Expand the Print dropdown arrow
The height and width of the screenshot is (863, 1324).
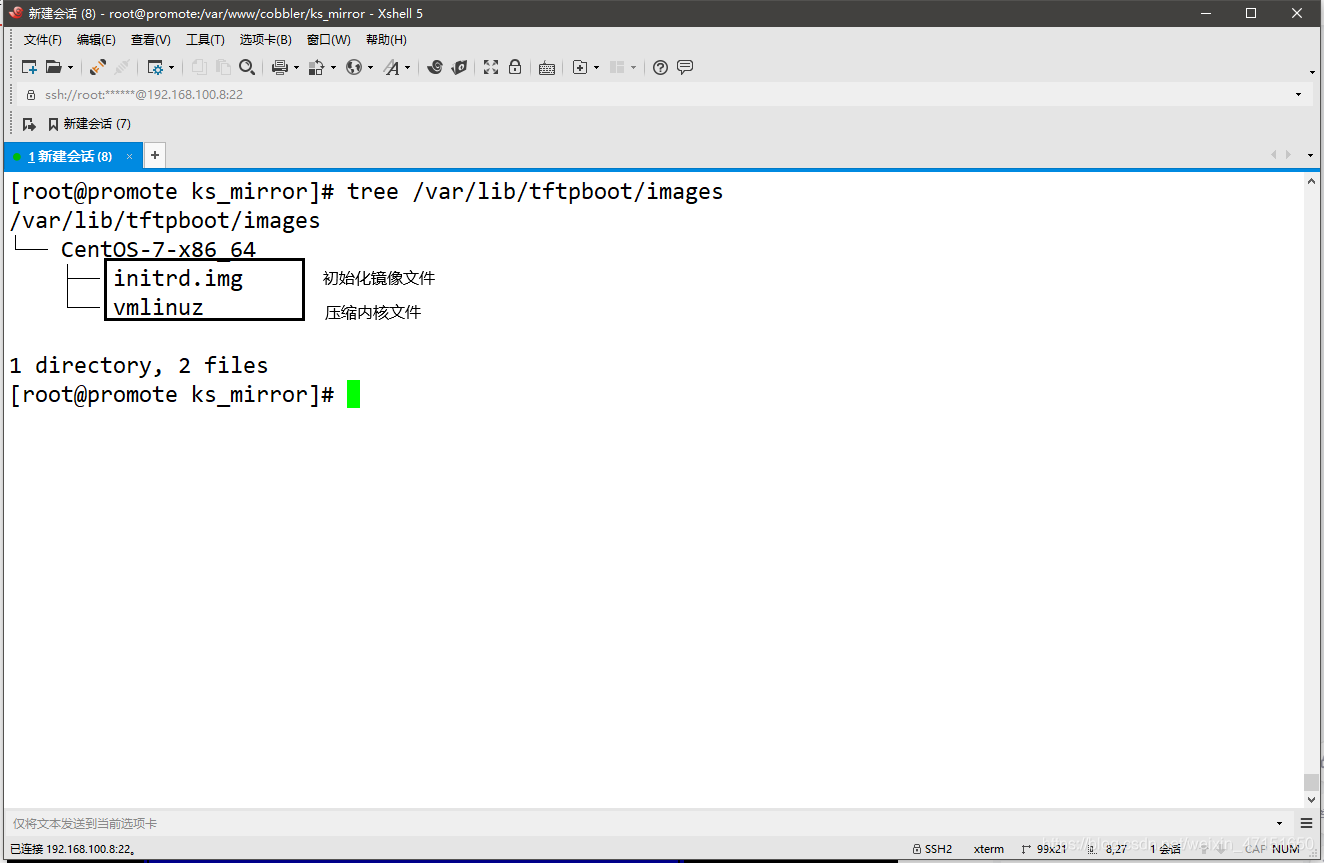pos(297,67)
